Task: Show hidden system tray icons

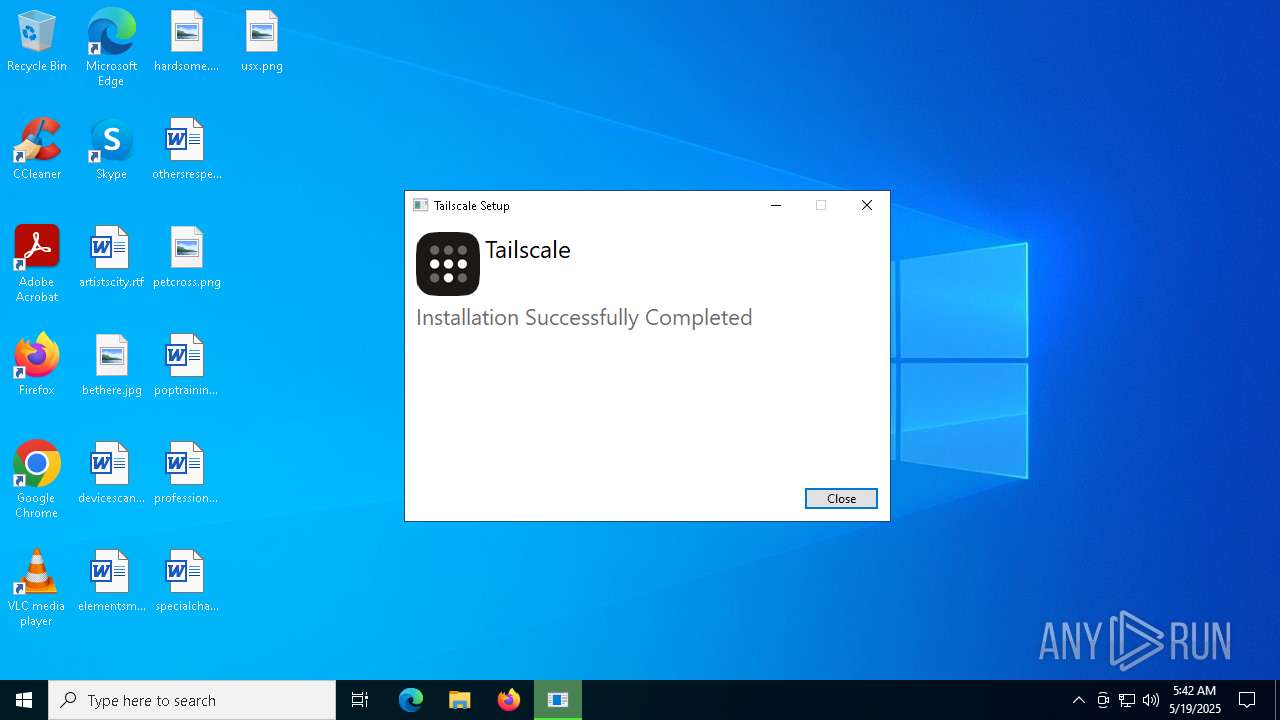Action: tap(1079, 700)
